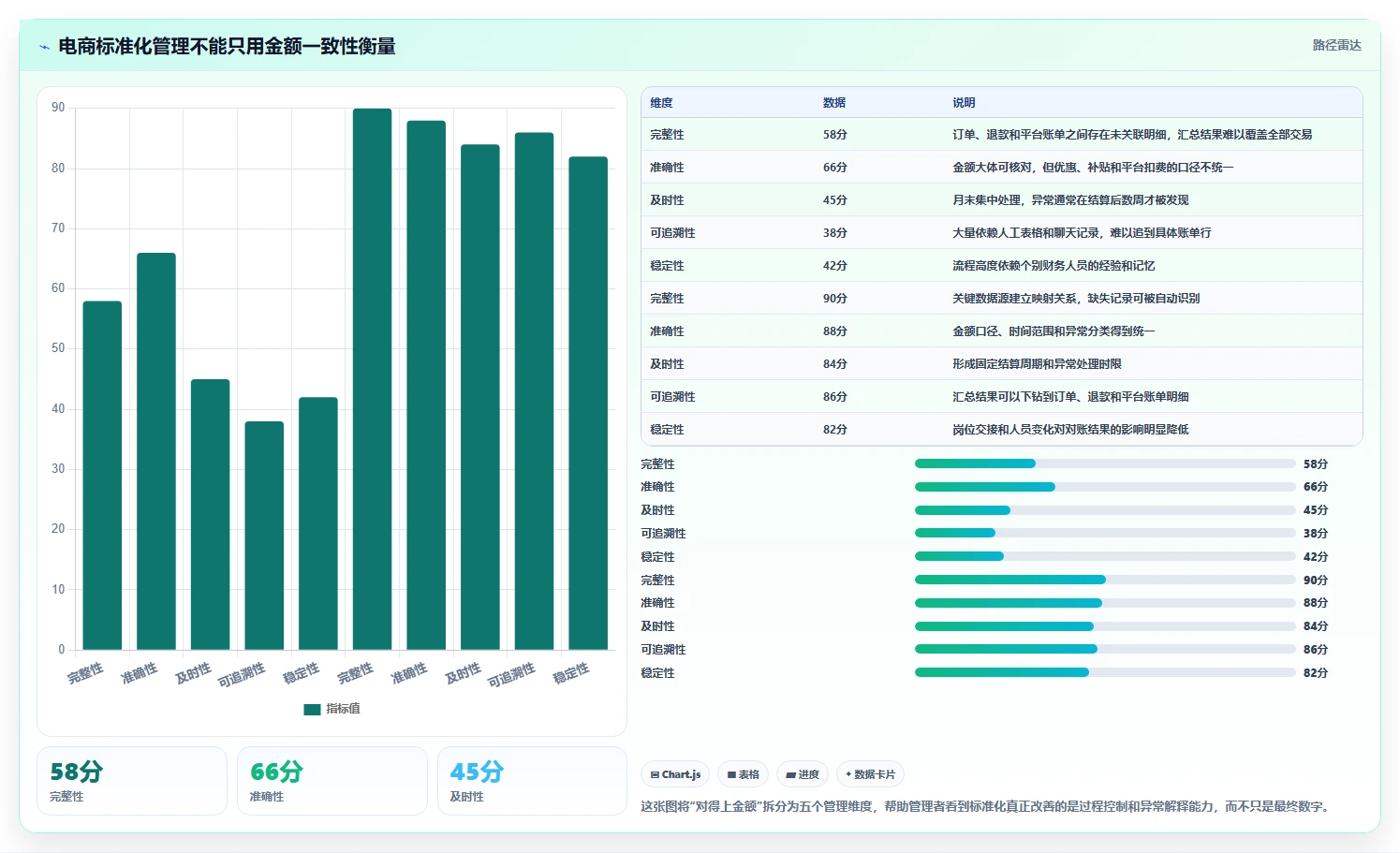Image resolution: width=1400 pixels, height=853 pixels.
Task: Select the progress bar labeled 42分
Action: click(x=1105, y=556)
